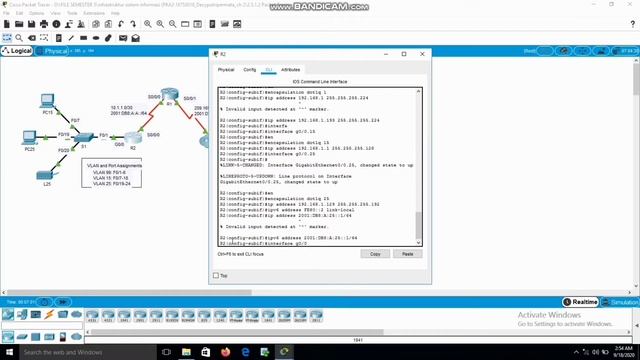Click the power cycle devices button

pos(44,302)
